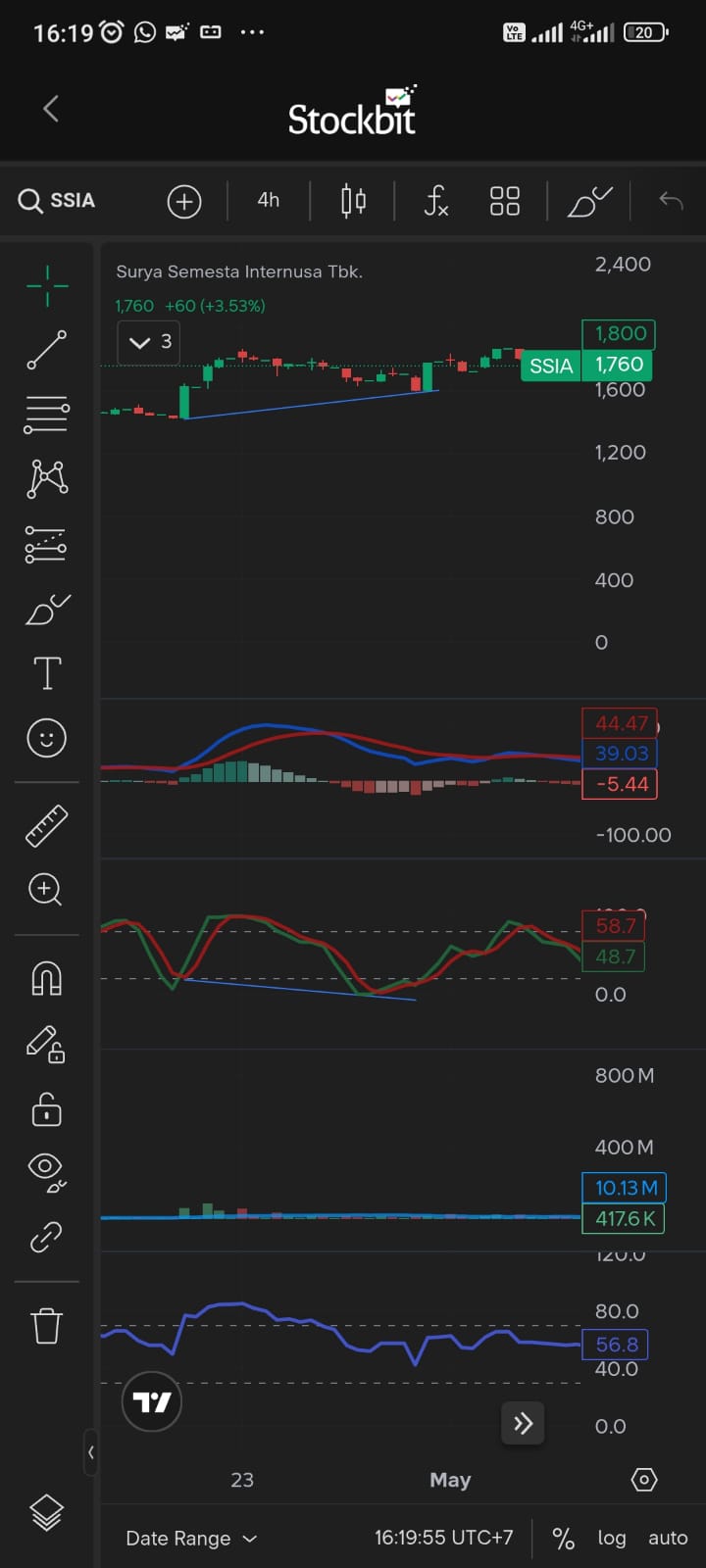Open the 4h timeframe selector
706x1568 pixels.
click(x=269, y=200)
